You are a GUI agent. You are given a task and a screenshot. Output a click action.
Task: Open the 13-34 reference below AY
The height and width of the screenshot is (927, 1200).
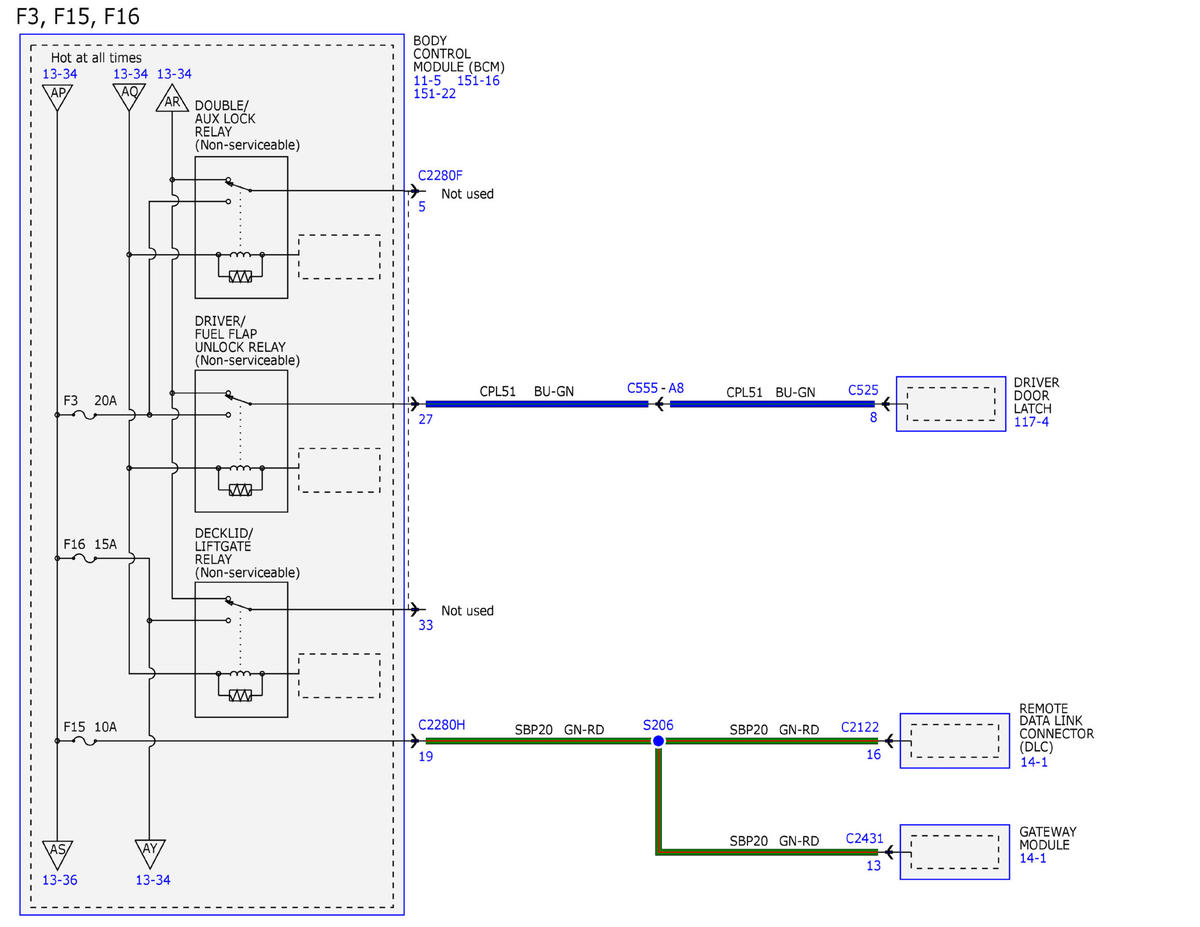(151, 880)
